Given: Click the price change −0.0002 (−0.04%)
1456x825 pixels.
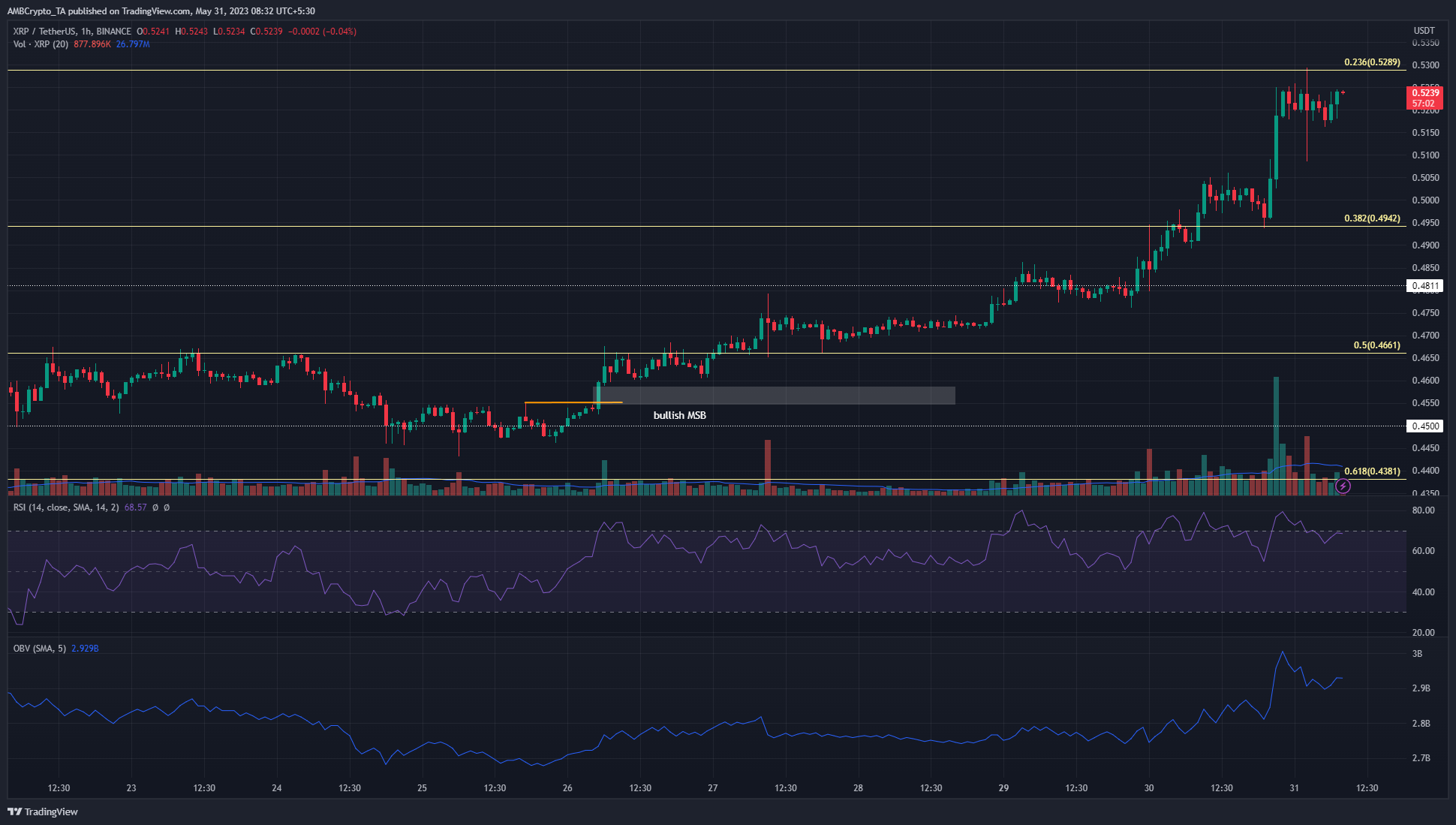Looking at the screenshot, I should tap(322, 32).
